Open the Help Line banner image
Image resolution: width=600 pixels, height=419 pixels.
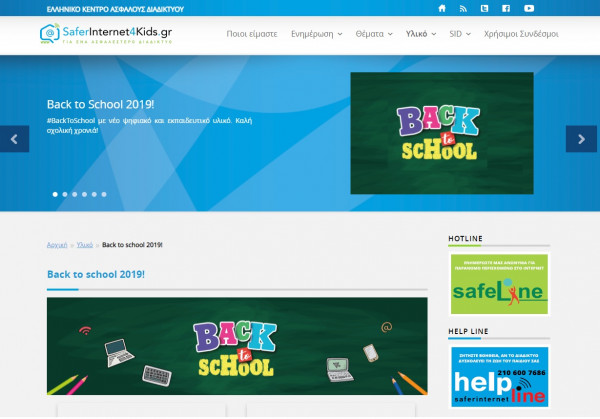[x=499, y=377]
